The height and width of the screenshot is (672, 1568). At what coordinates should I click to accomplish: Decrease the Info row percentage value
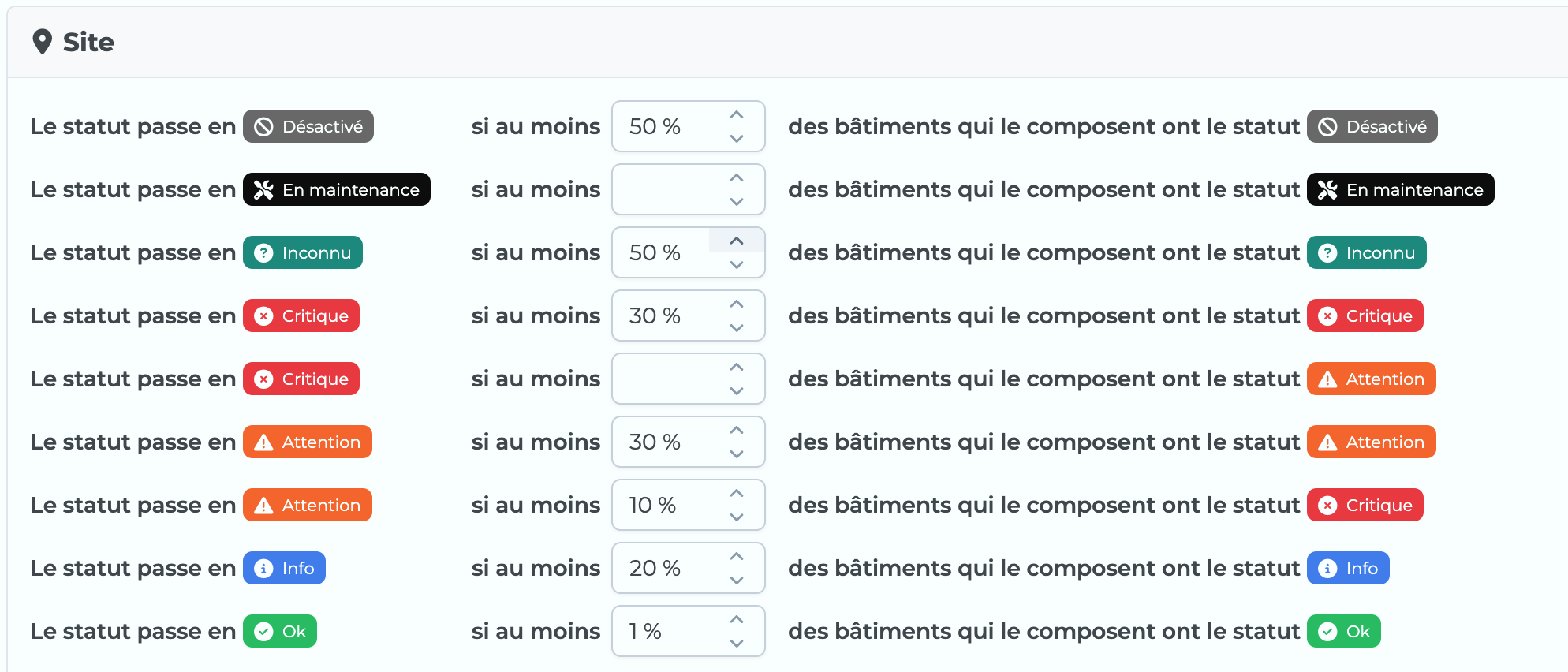coord(737,580)
